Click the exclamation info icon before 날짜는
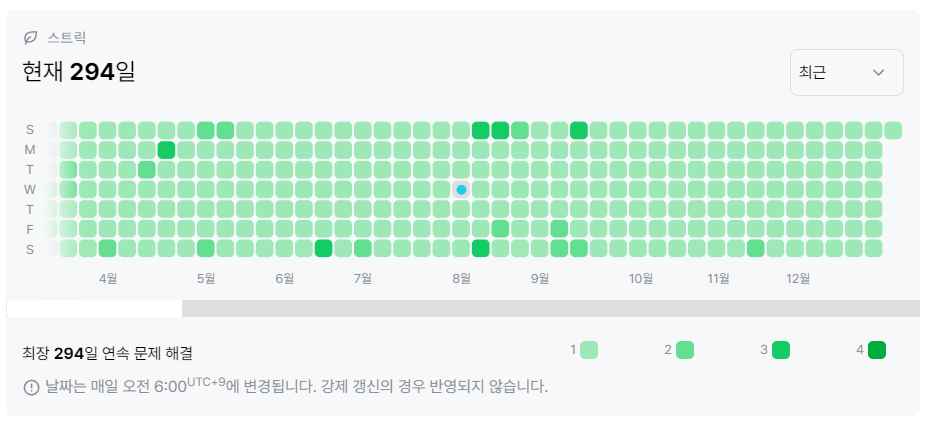The height and width of the screenshot is (425, 931). click(31, 388)
